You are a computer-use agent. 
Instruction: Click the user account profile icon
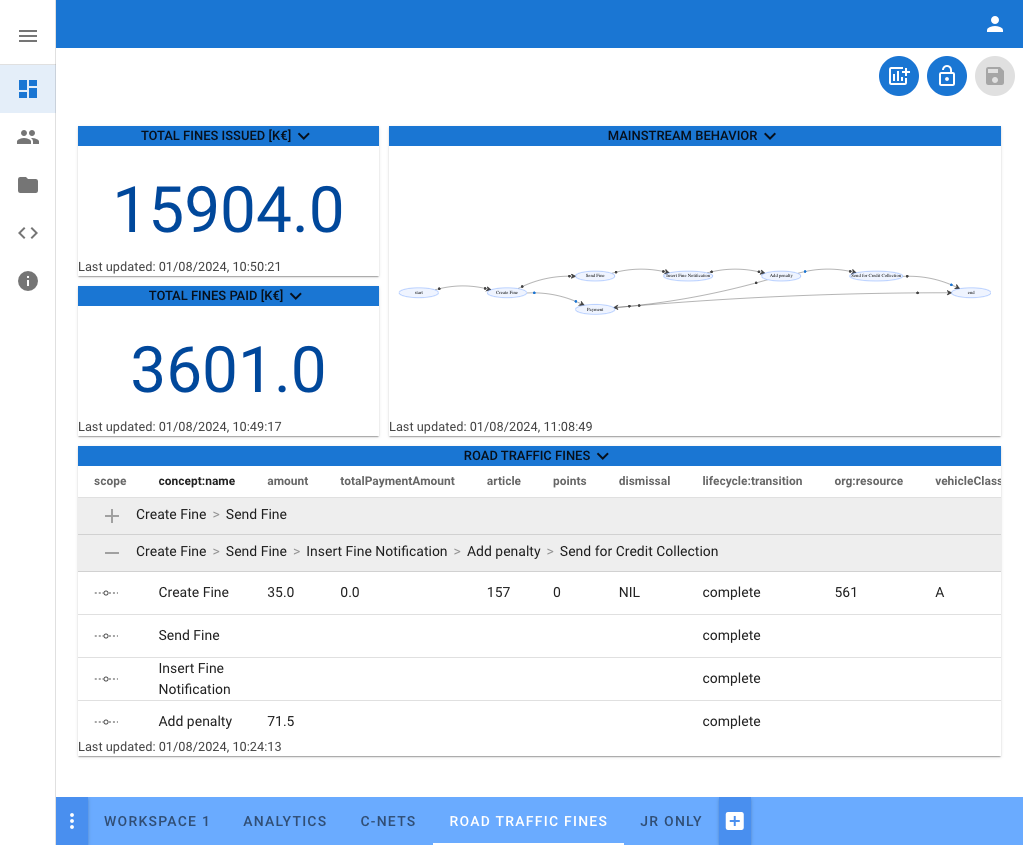pyautogui.click(x=994, y=24)
